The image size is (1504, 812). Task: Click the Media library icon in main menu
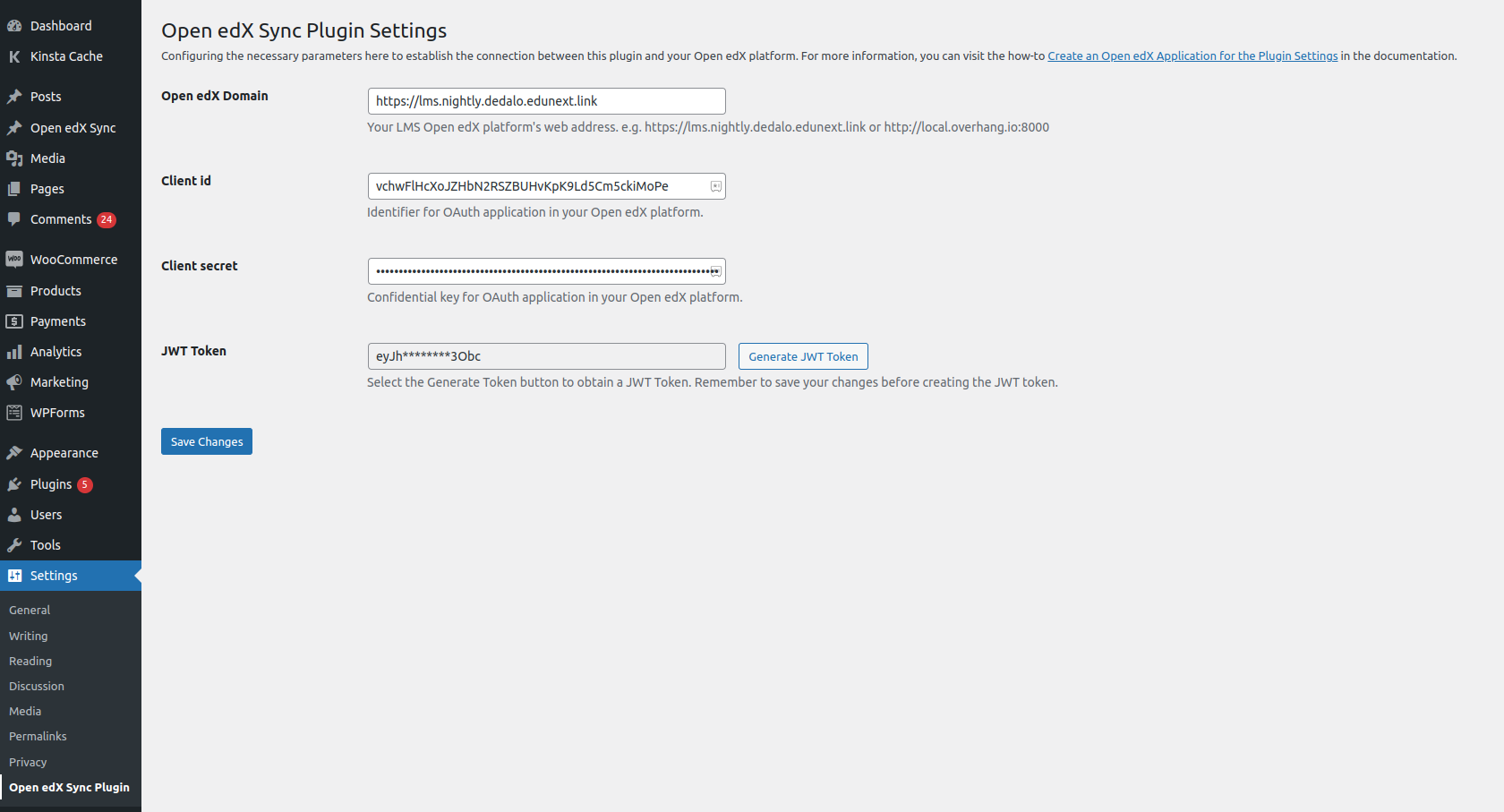14,158
